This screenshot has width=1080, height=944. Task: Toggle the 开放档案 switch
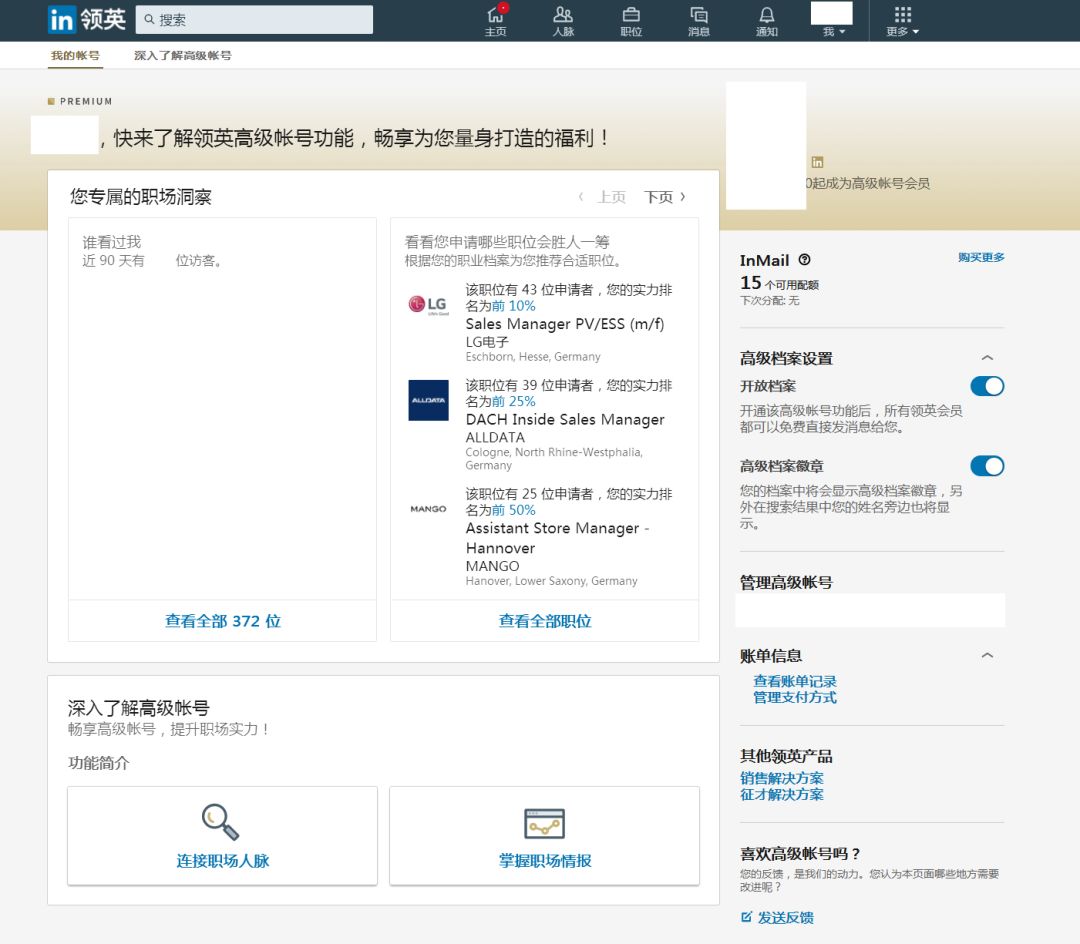coord(987,386)
